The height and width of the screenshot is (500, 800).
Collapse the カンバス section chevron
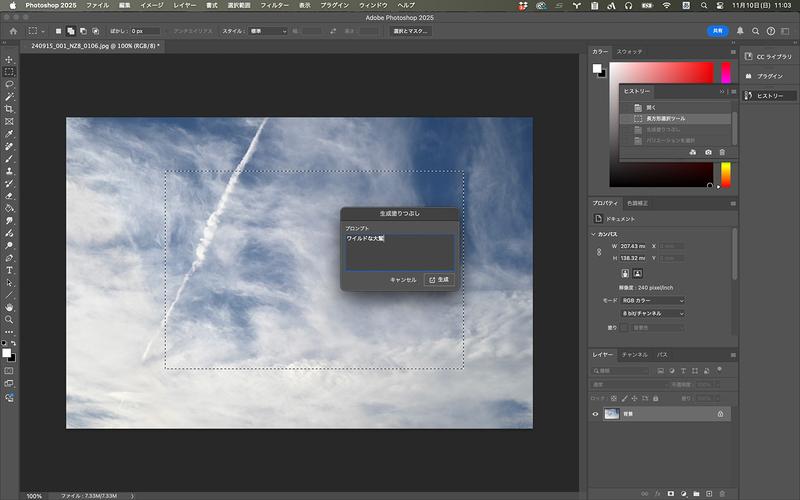click(593, 235)
